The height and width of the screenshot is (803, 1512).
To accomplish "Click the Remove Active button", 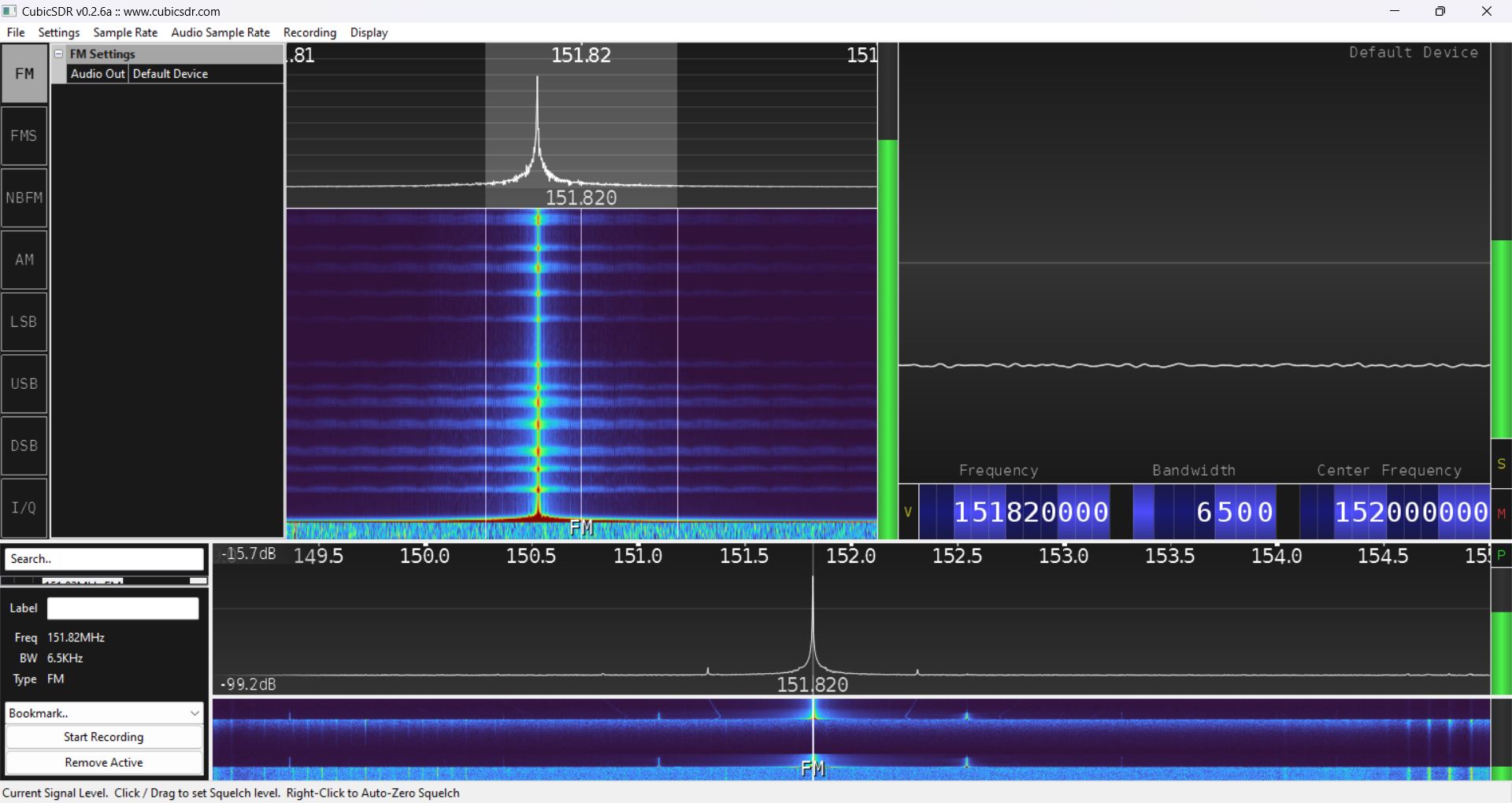I will 104,762.
